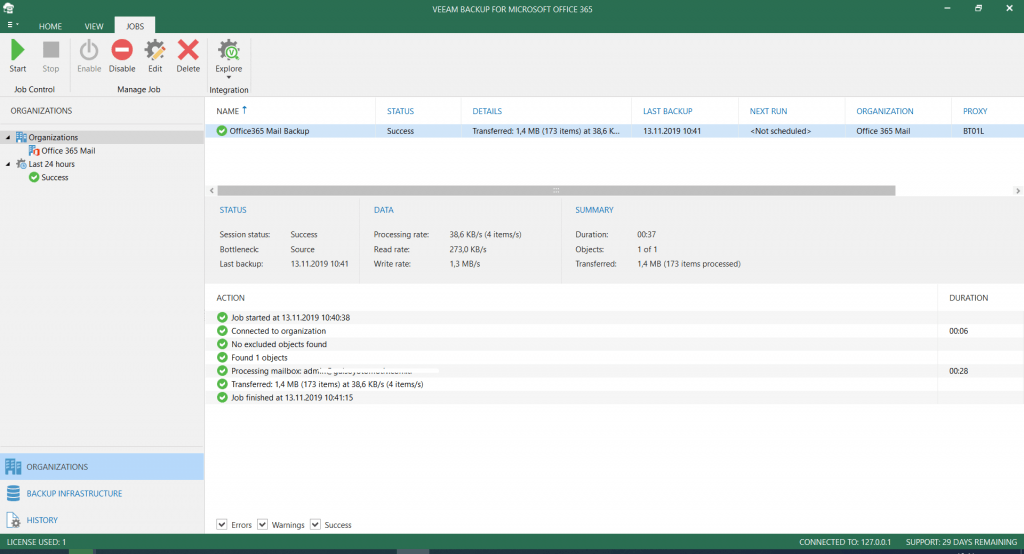Collapse the Last 24 hours tree node
This screenshot has width=1024, height=554.
(8, 164)
